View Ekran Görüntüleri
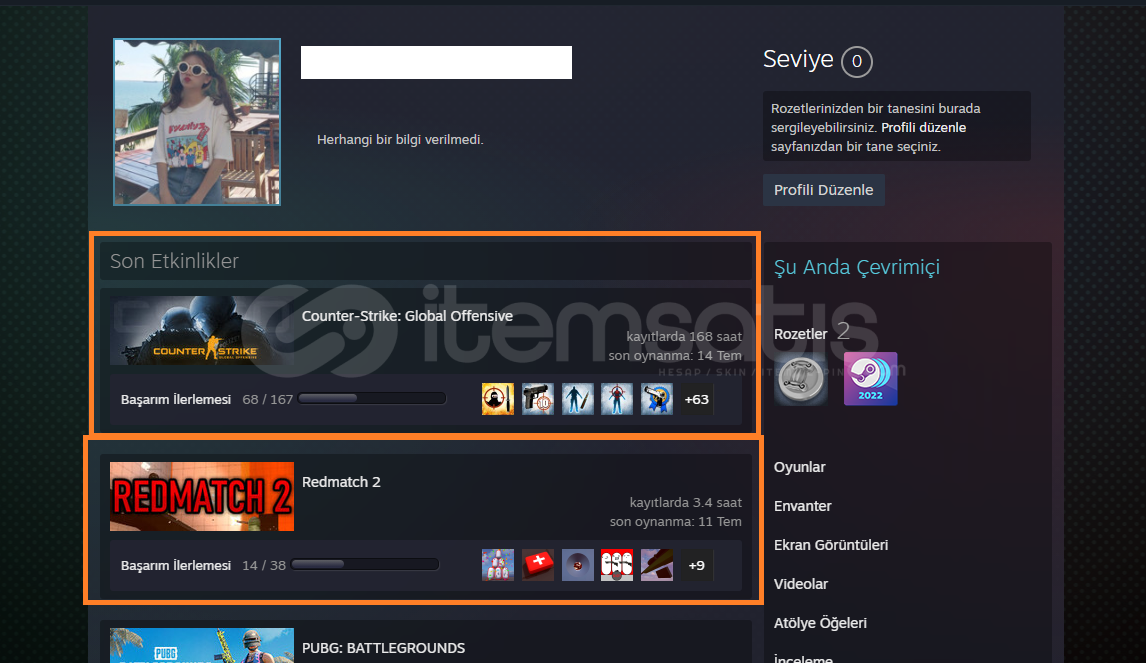This screenshot has width=1146, height=663. (x=831, y=545)
